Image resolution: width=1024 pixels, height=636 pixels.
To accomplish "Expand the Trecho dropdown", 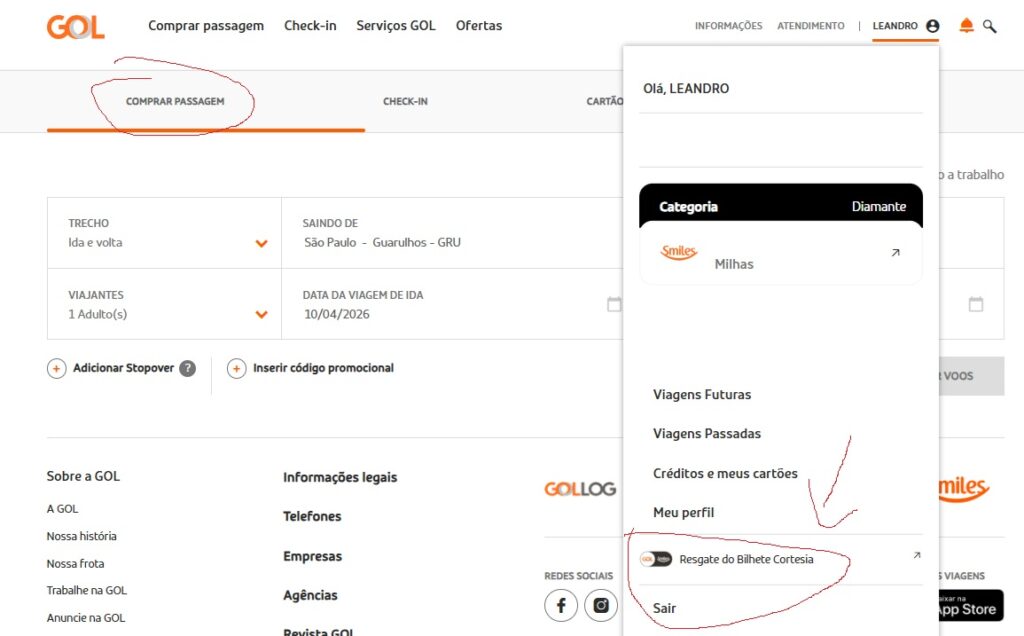I will (x=261, y=243).
